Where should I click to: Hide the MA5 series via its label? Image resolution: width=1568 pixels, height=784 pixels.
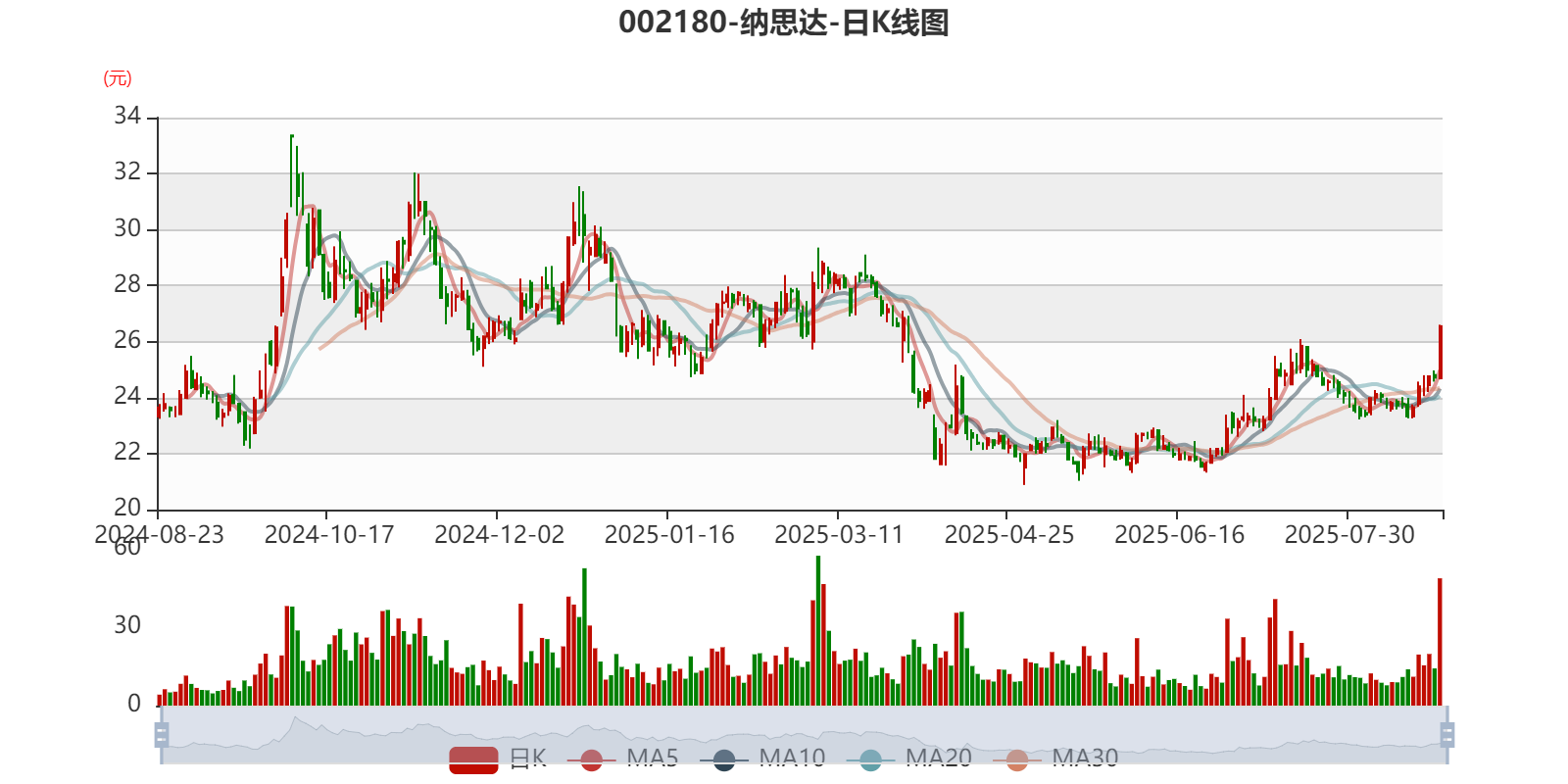[652, 758]
